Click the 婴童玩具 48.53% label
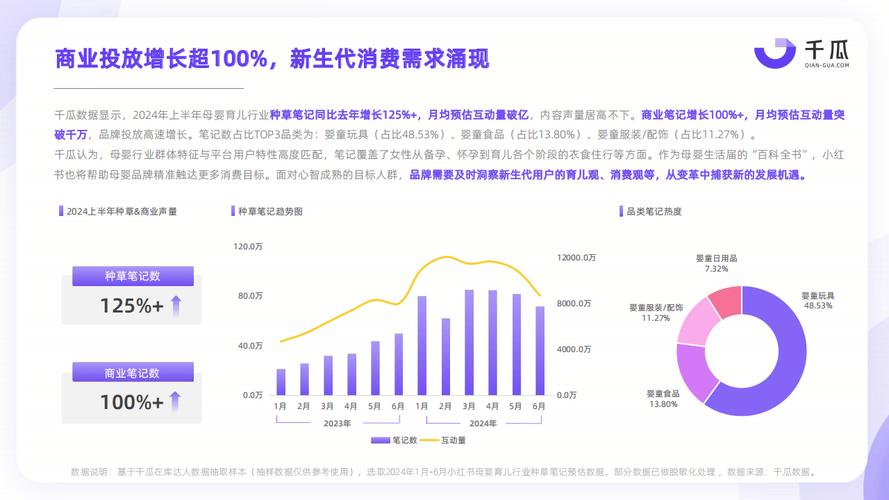889x500 pixels. pos(818,300)
